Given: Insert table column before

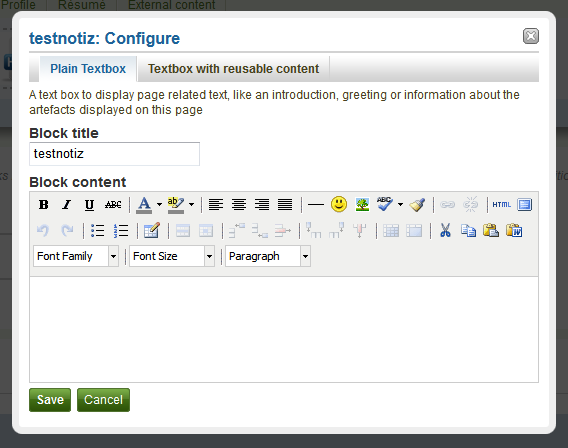Looking at the screenshot, I should tap(313, 230).
